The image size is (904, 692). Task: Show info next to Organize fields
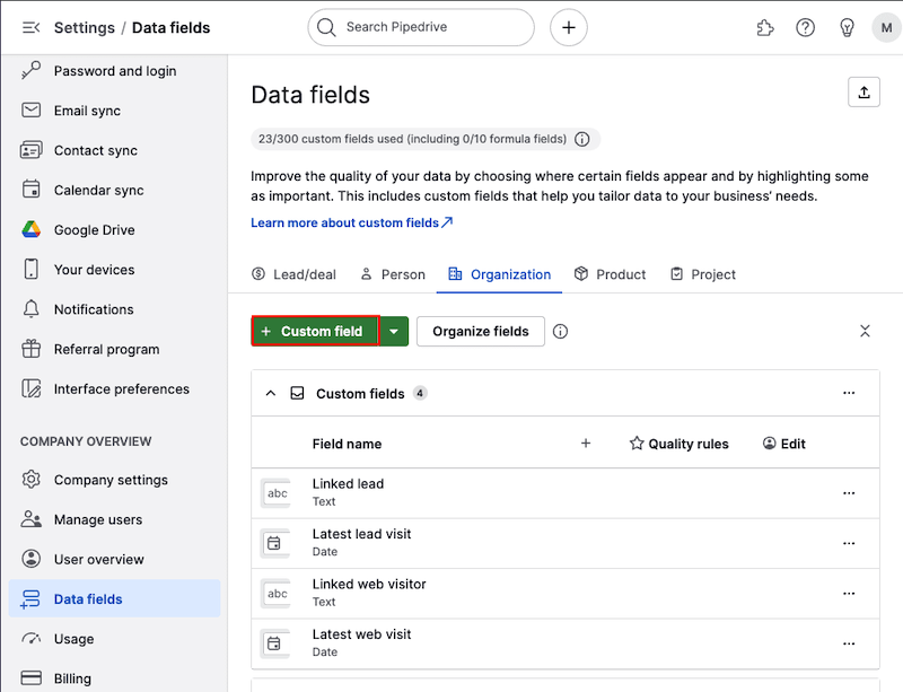560,331
